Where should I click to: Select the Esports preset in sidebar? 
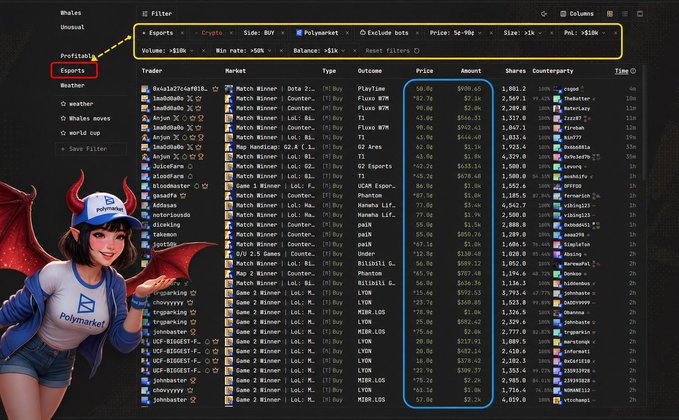click(72, 71)
